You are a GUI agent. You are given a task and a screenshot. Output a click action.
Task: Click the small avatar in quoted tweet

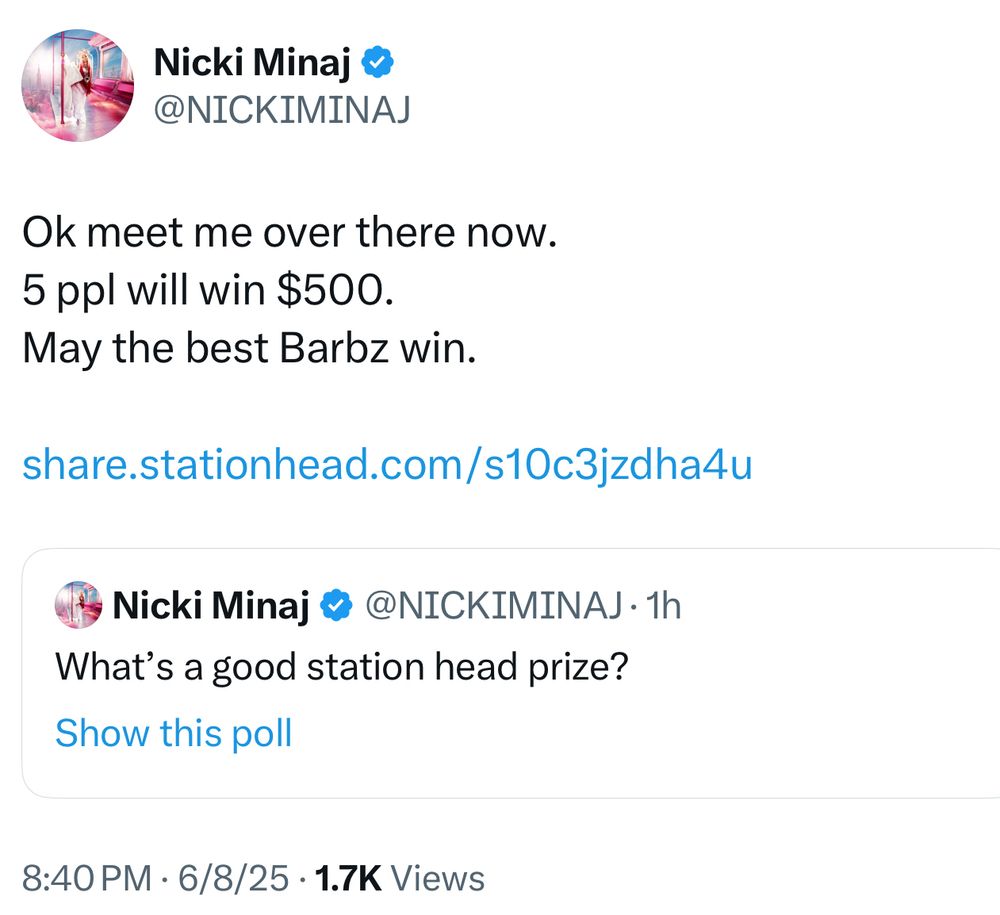[78, 604]
